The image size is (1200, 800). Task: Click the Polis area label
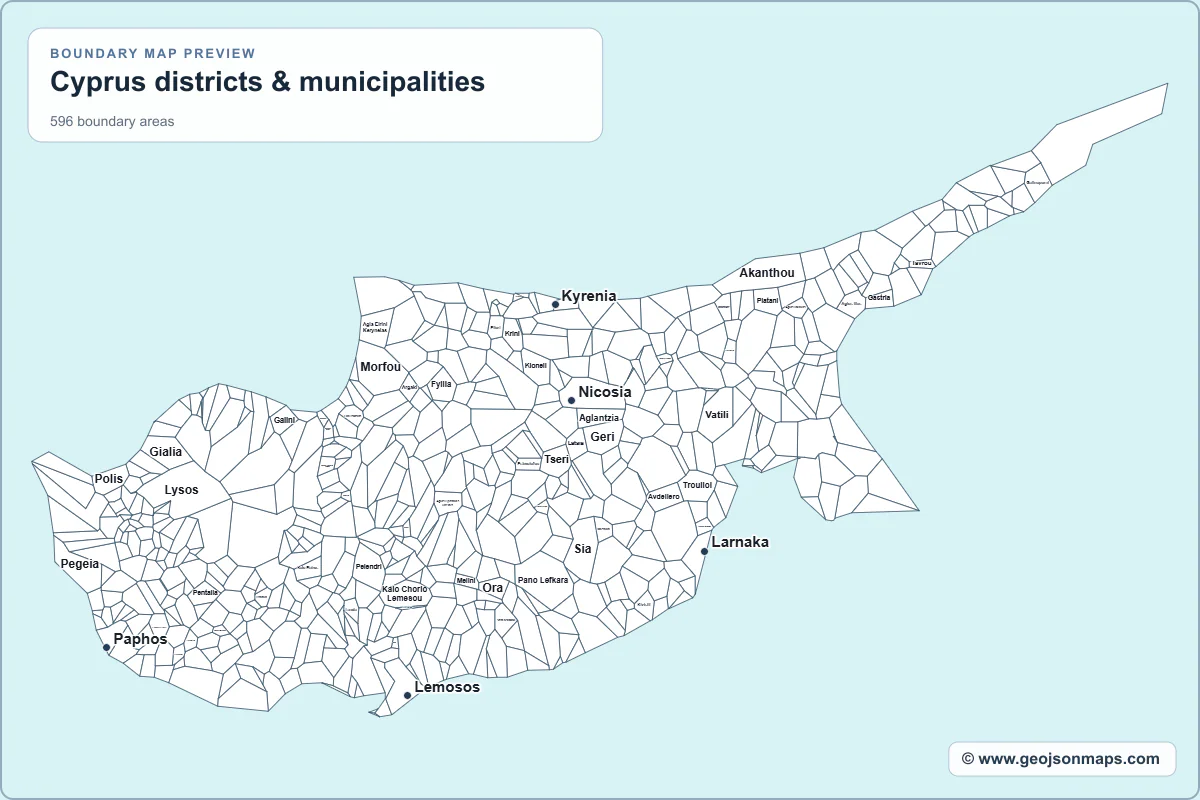(x=109, y=479)
